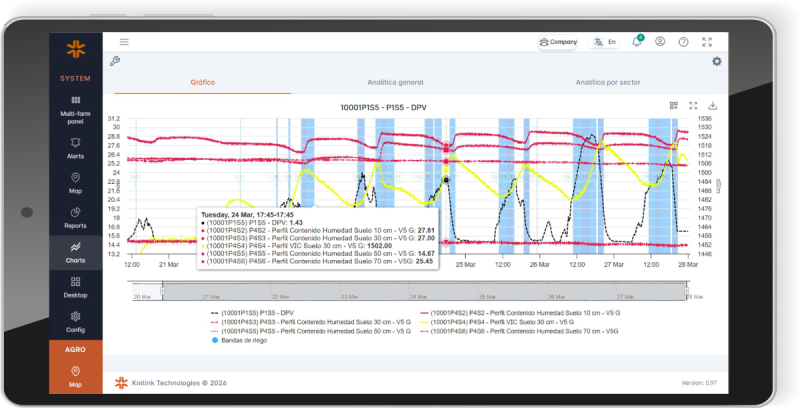Collapse sidebar with hamburger menu
The width and height of the screenshot is (800, 408).
pyautogui.click(x=124, y=42)
